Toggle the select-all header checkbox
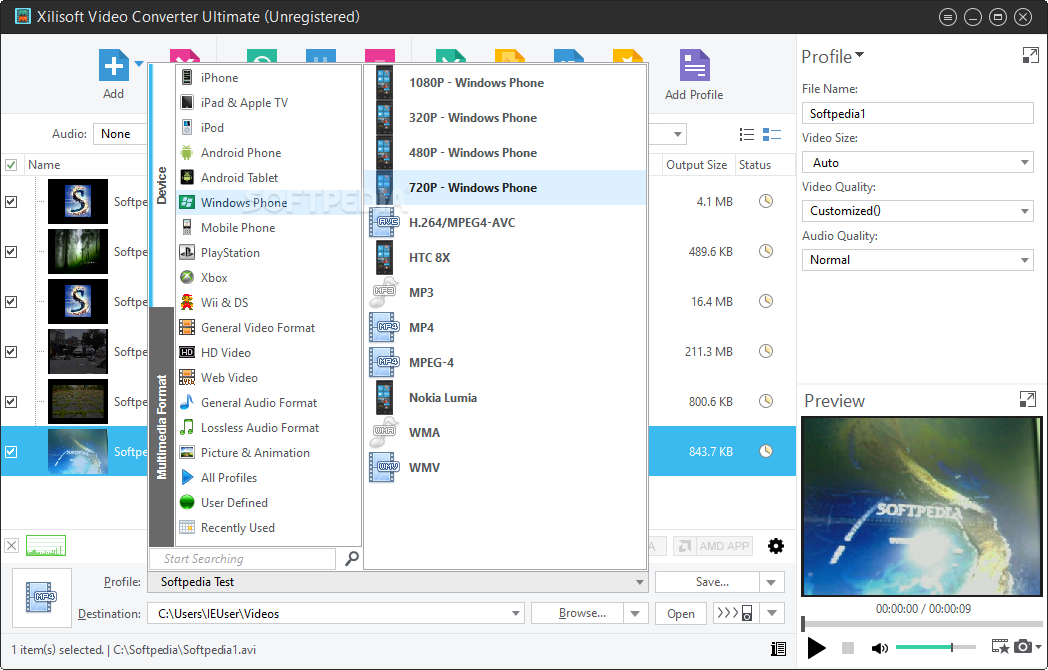The height and width of the screenshot is (670, 1048). tap(11, 164)
